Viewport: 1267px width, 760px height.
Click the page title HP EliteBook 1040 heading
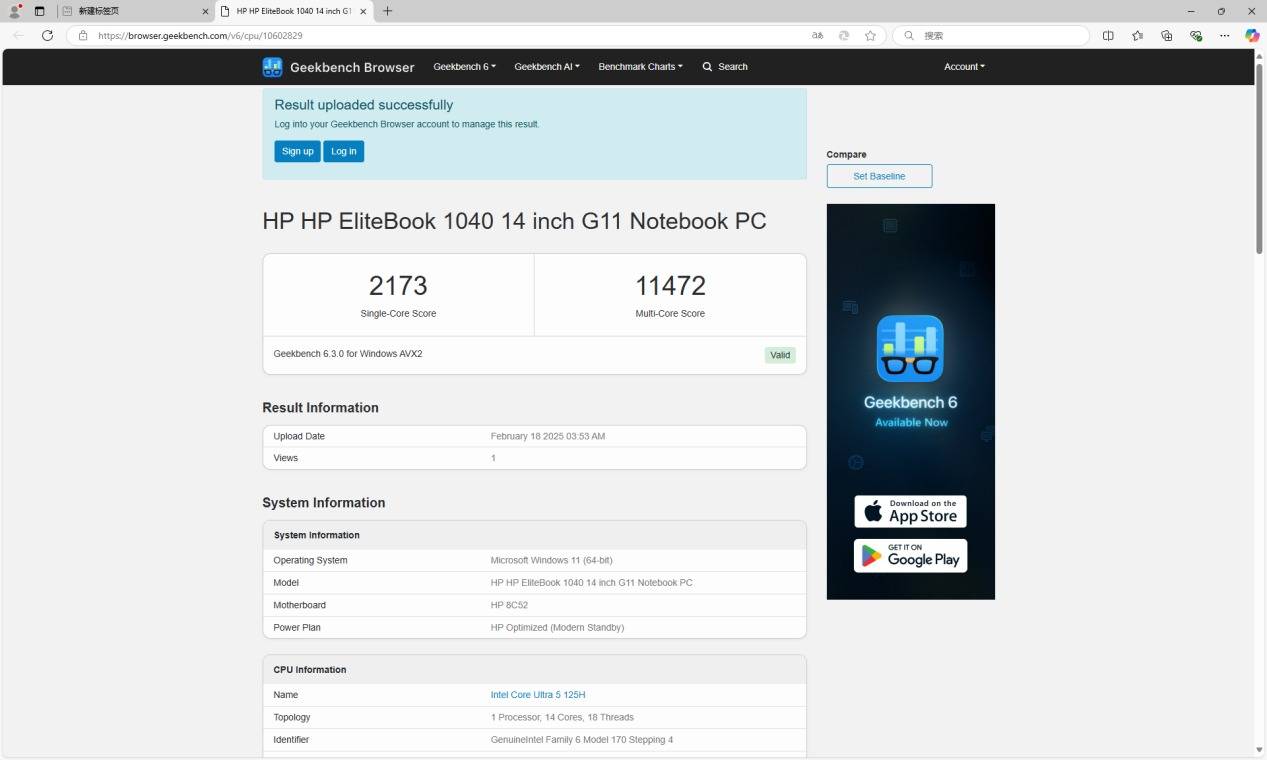514,221
